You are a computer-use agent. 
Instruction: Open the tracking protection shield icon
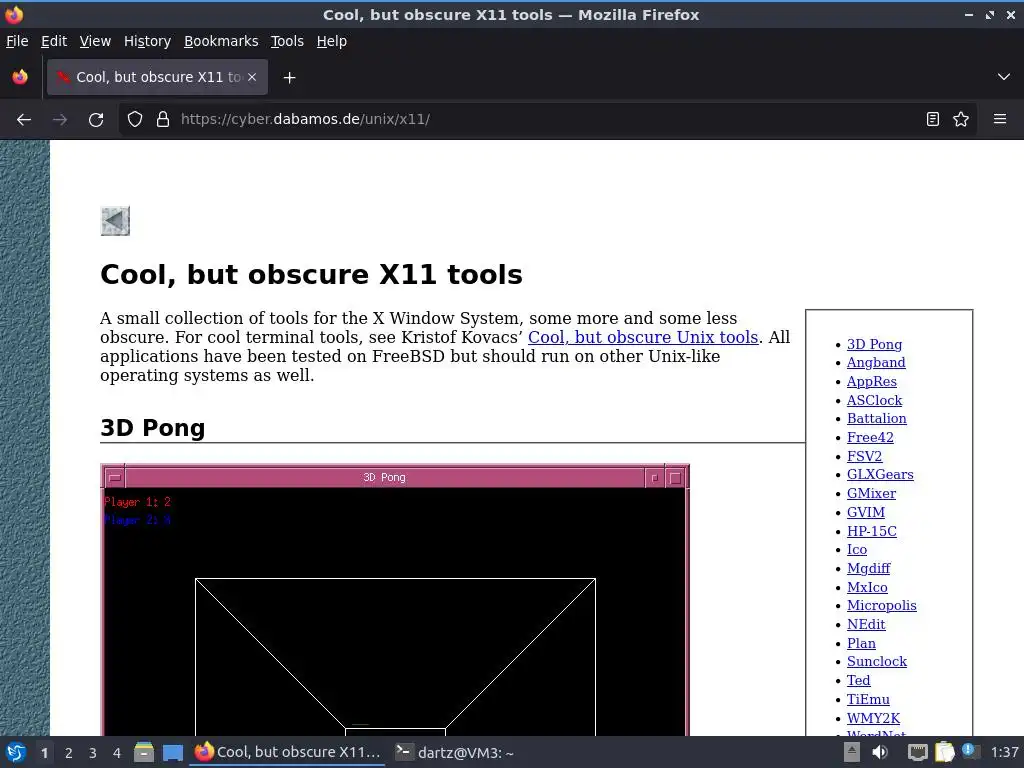pyautogui.click(x=135, y=120)
